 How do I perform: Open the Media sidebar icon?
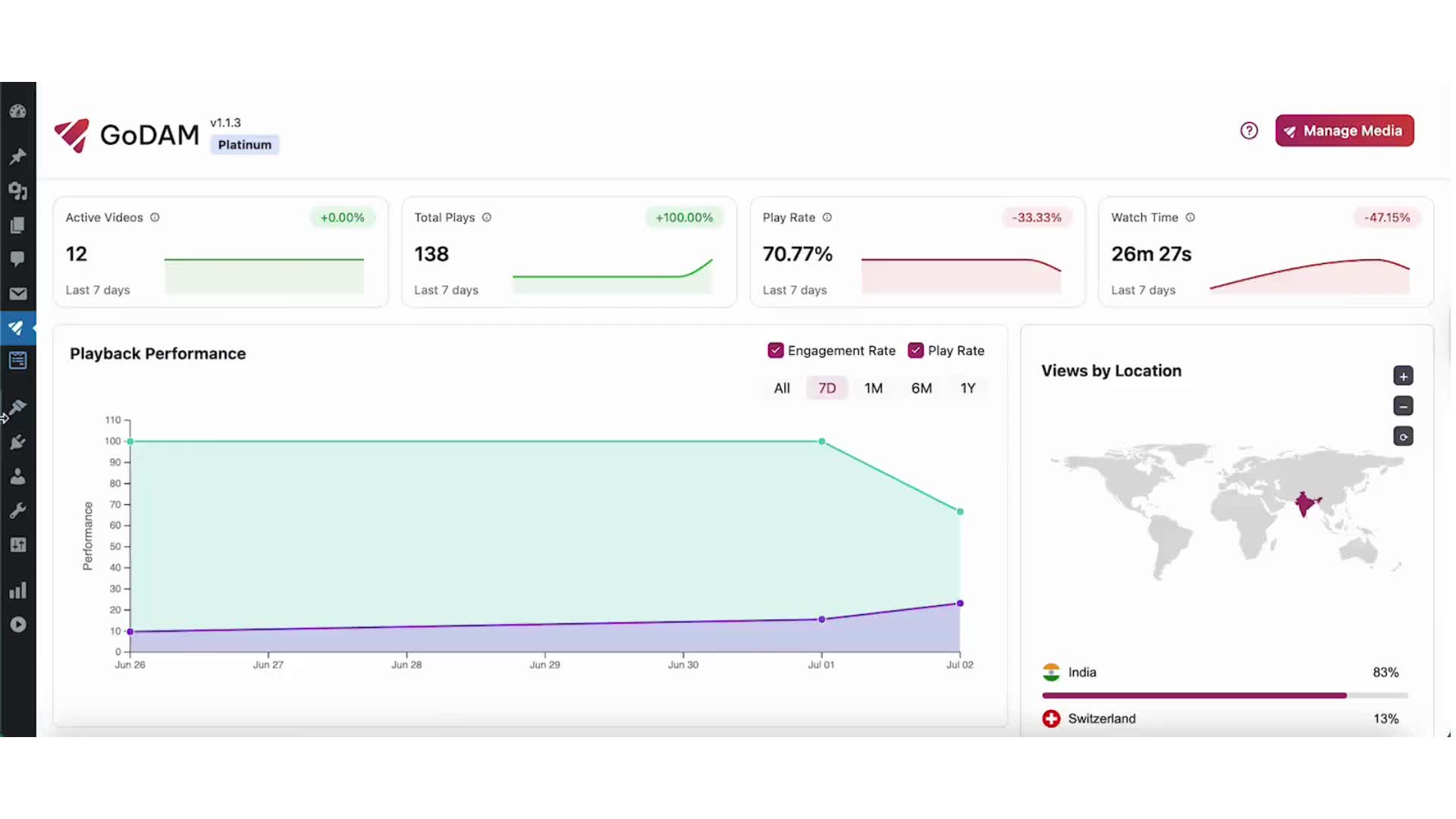[x=17, y=191]
